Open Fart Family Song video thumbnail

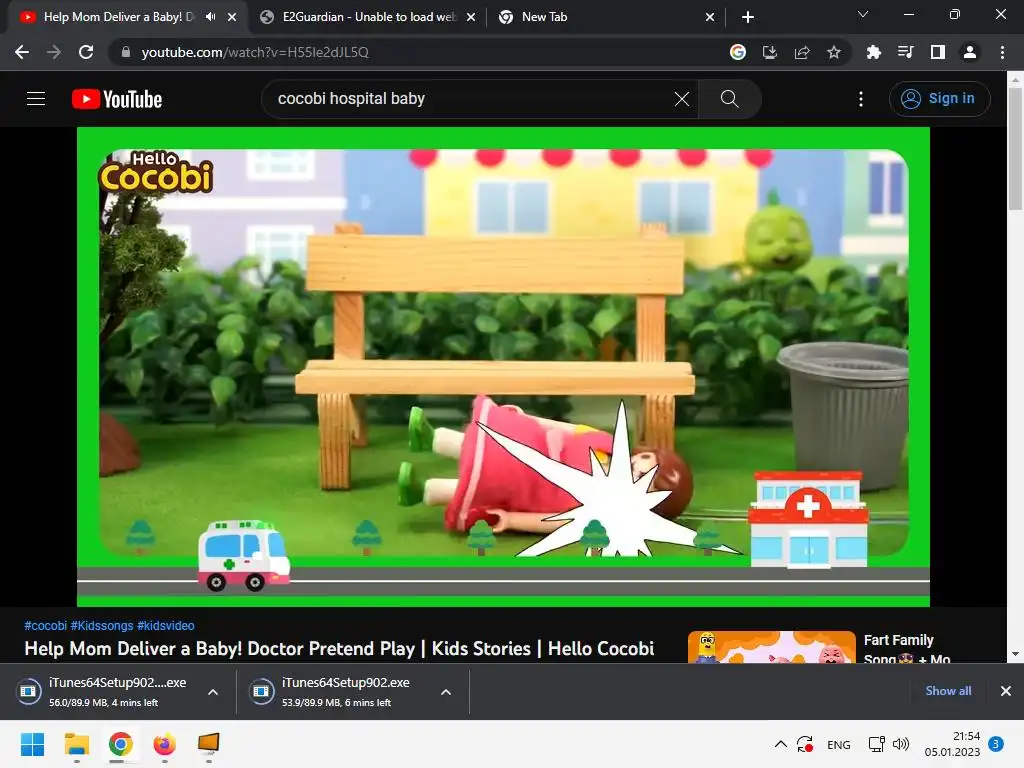(x=771, y=647)
